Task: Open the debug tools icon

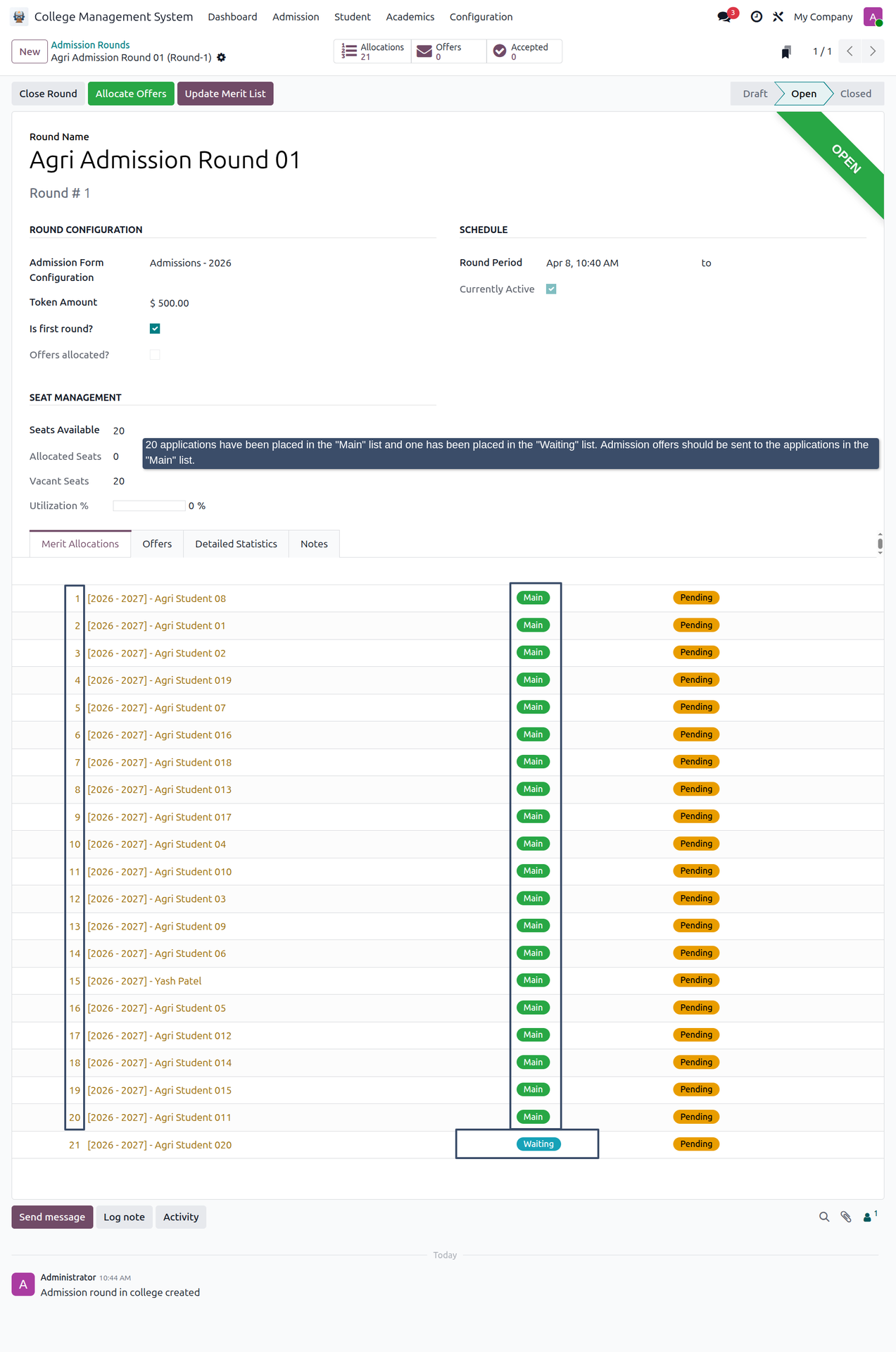Action: [x=778, y=17]
